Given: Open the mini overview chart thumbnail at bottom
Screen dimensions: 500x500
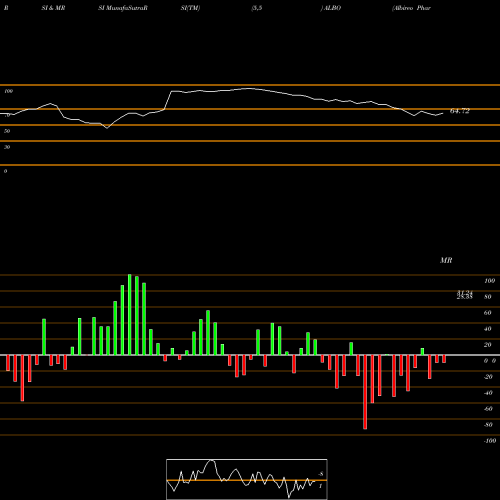Looking at the screenshot, I should point(247,479).
